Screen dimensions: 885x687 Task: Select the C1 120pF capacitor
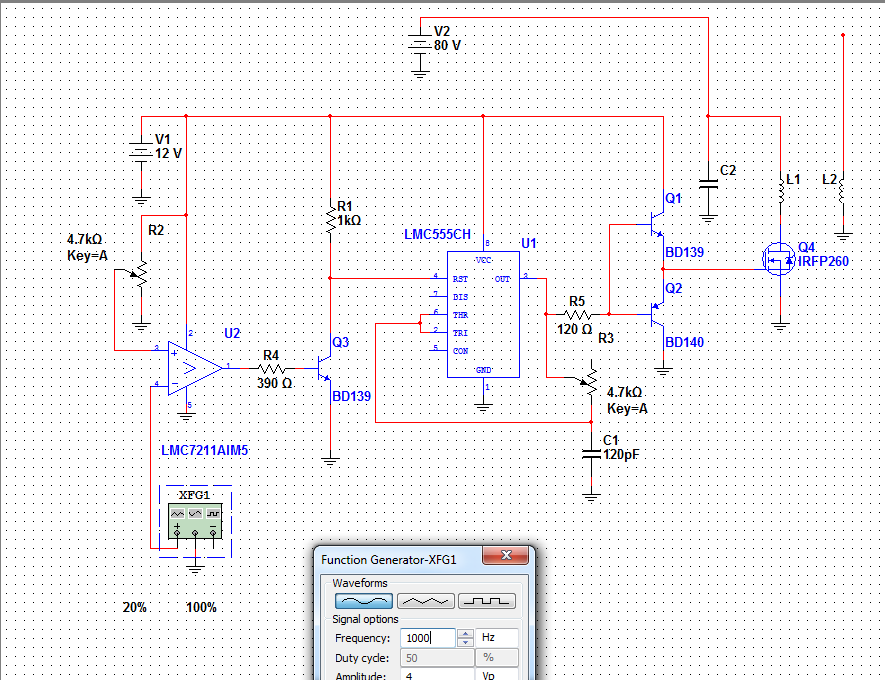pyautogui.click(x=592, y=453)
